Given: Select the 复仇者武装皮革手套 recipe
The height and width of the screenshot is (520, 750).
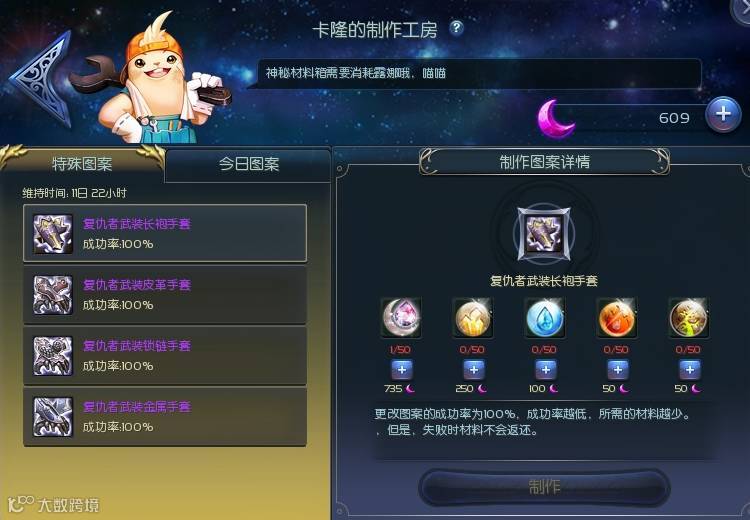Looking at the screenshot, I should [x=165, y=295].
